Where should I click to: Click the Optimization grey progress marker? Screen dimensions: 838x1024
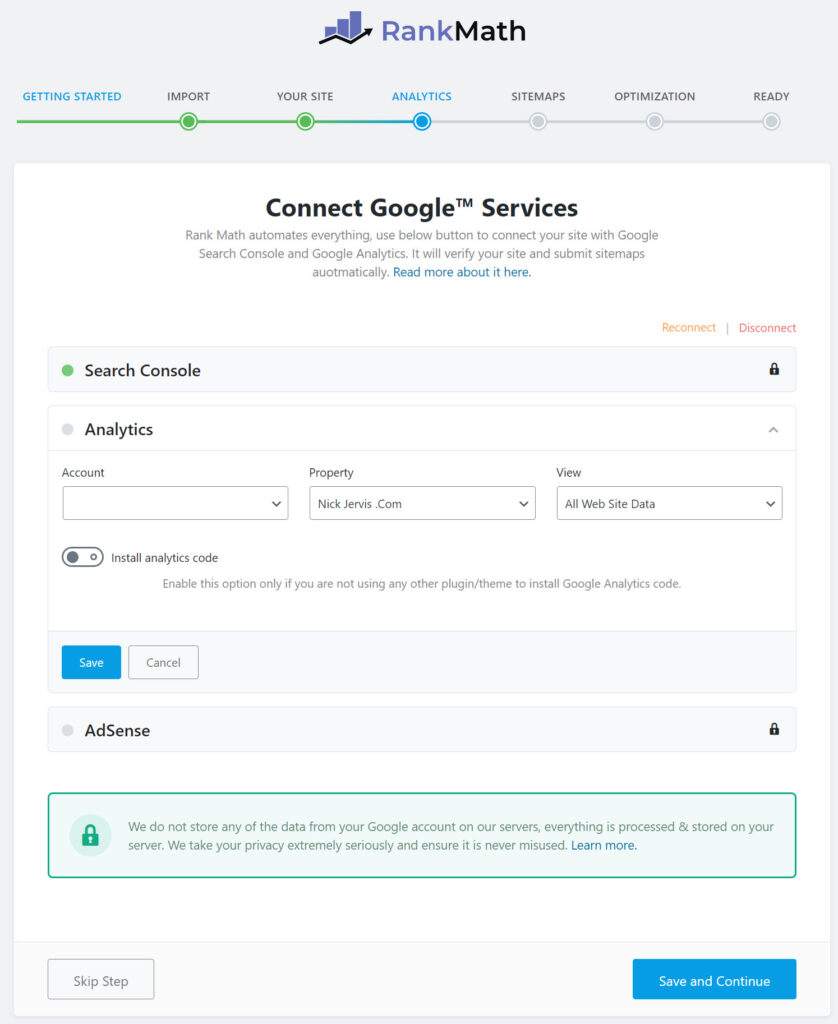click(654, 121)
